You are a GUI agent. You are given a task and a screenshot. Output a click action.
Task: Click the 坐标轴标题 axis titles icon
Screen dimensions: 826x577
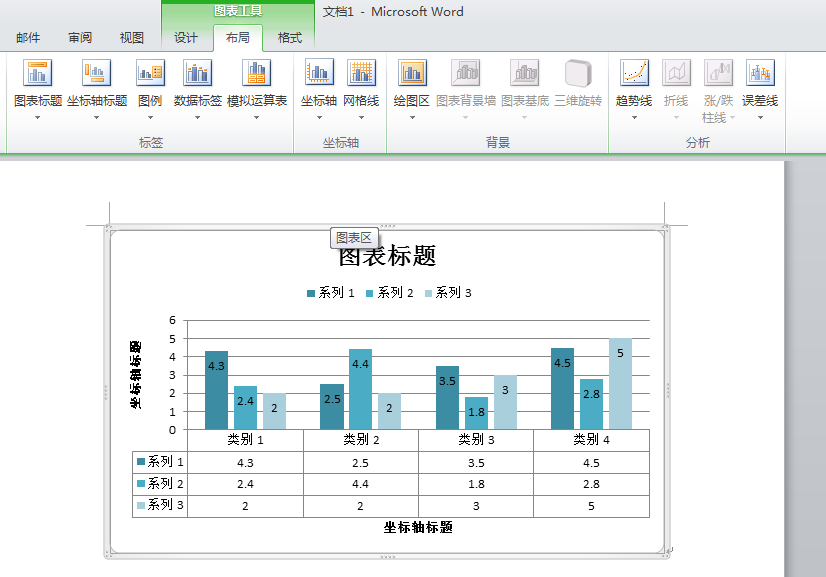tap(96, 72)
